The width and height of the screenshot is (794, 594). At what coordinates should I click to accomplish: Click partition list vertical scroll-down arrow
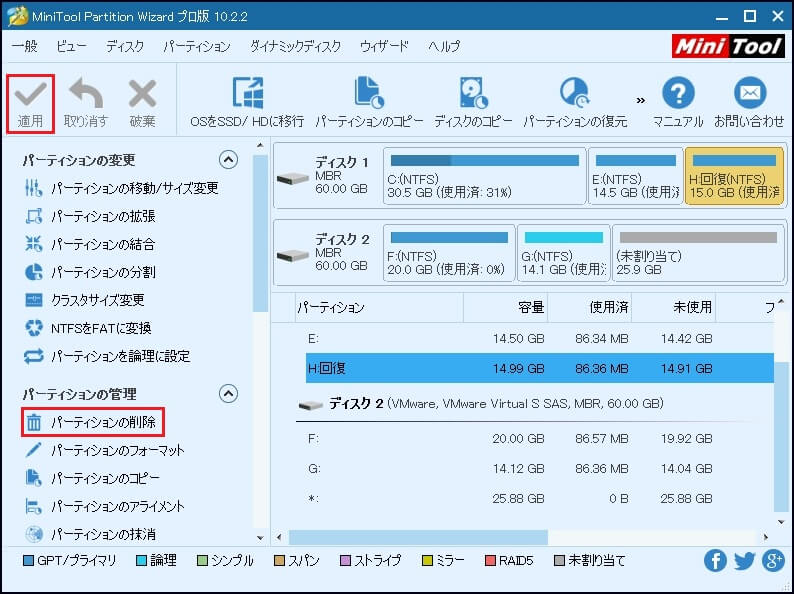[781, 522]
